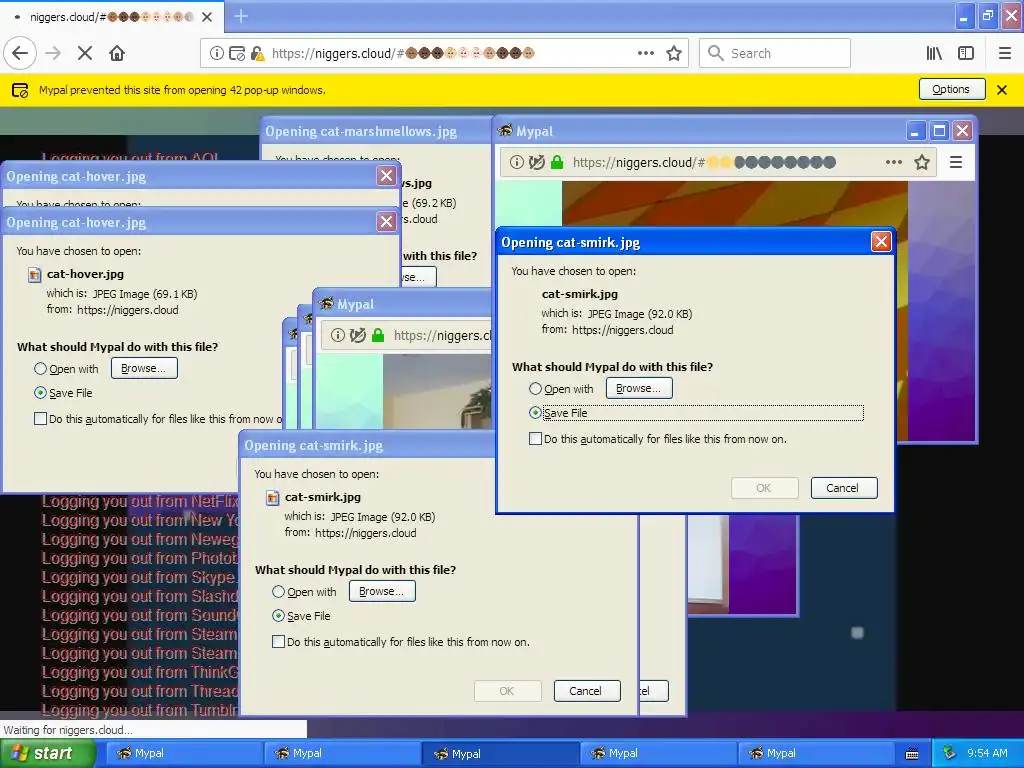Click JPEG file icon beside cat-hover.jpg

coord(35,275)
